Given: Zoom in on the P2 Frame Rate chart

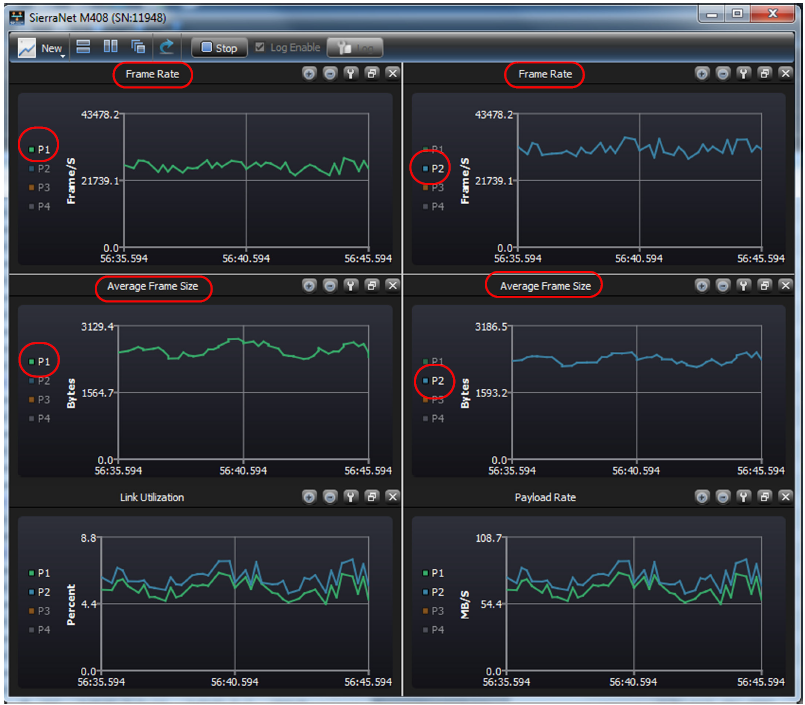Looking at the screenshot, I should pos(702,73).
